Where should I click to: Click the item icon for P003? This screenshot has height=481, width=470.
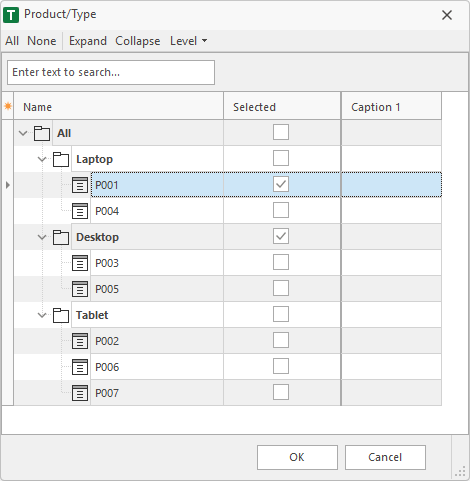point(80,263)
